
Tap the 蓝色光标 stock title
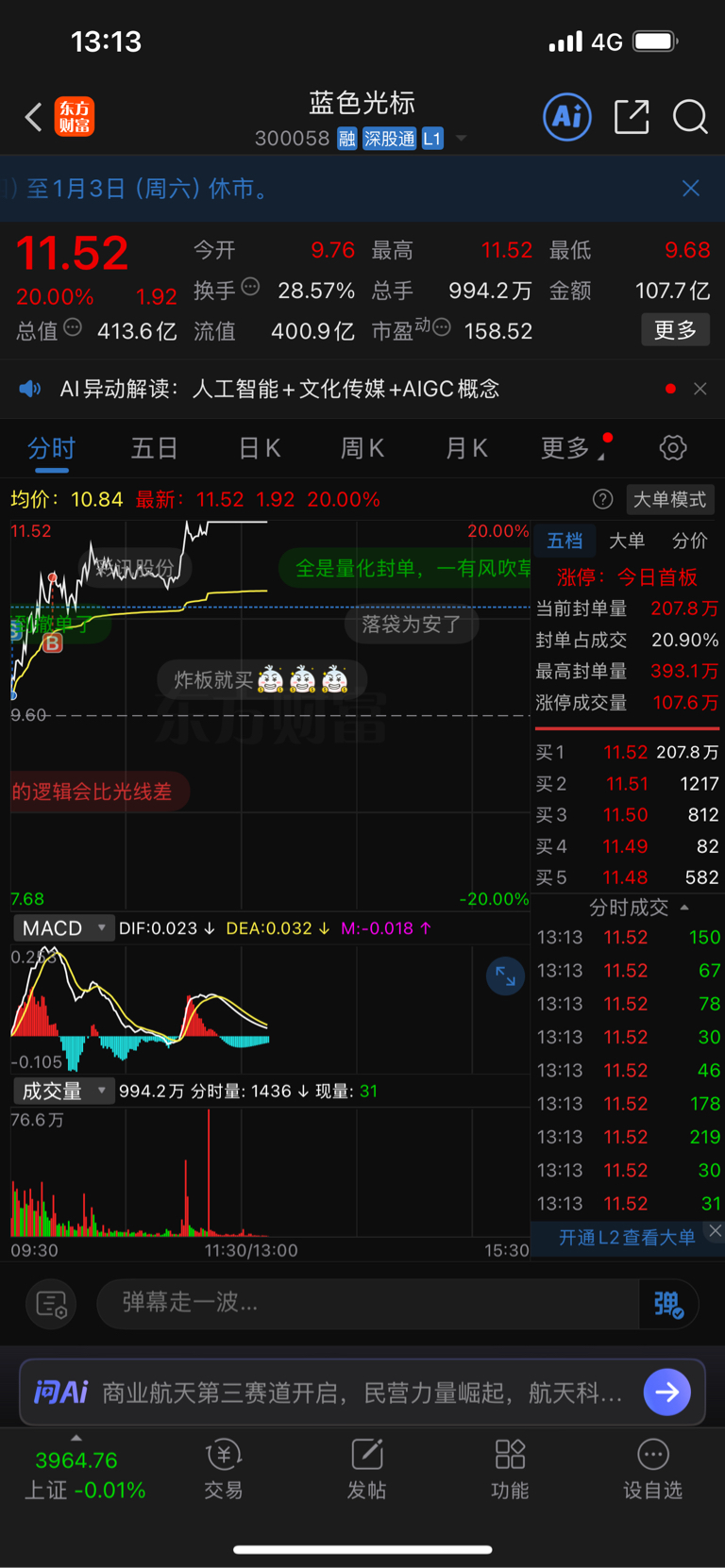pos(362,103)
